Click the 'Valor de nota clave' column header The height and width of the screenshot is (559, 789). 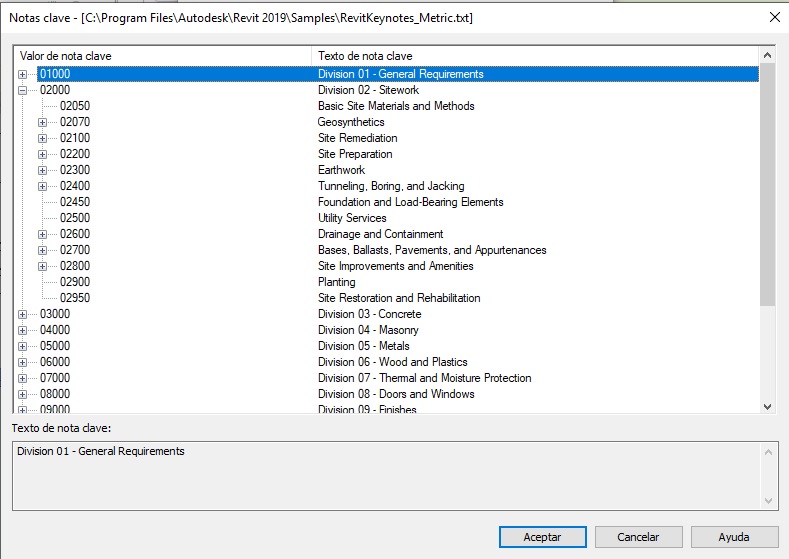[x=160, y=56]
